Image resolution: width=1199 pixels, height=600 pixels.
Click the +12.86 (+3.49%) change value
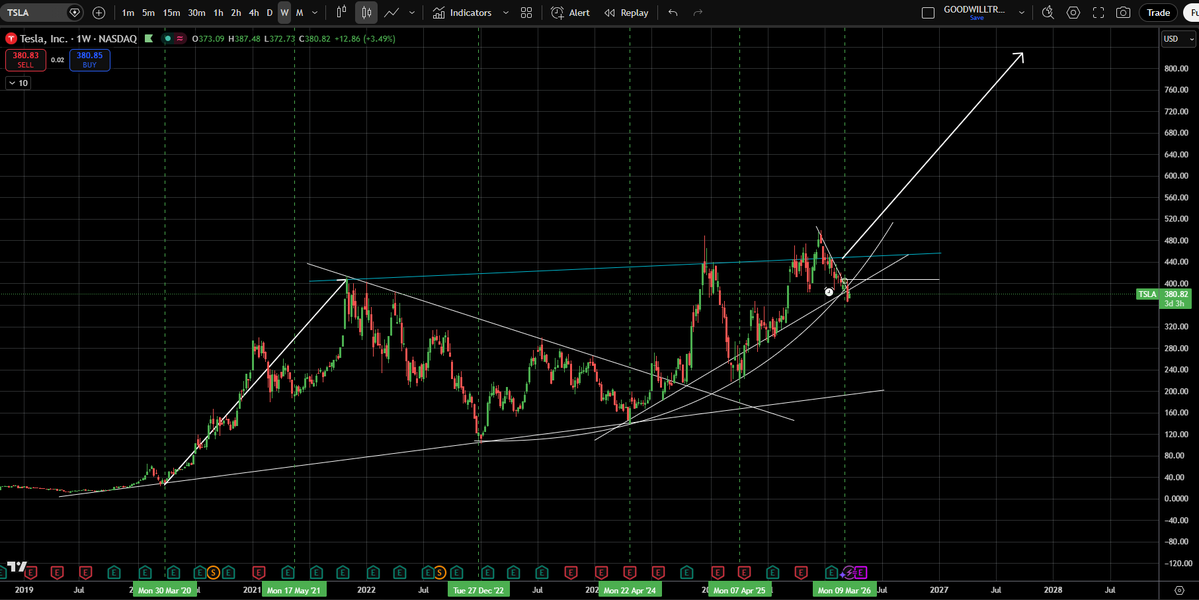[x=364, y=38]
